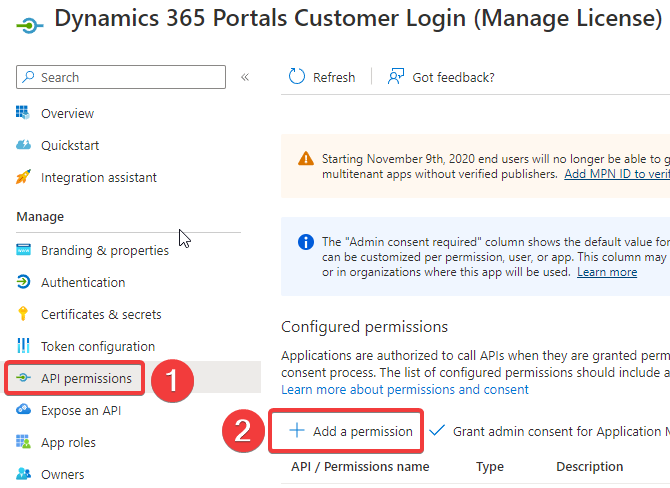Screen dimensions: 670x488
Task: Click the Refresh circular arrow icon
Action: tap(297, 77)
